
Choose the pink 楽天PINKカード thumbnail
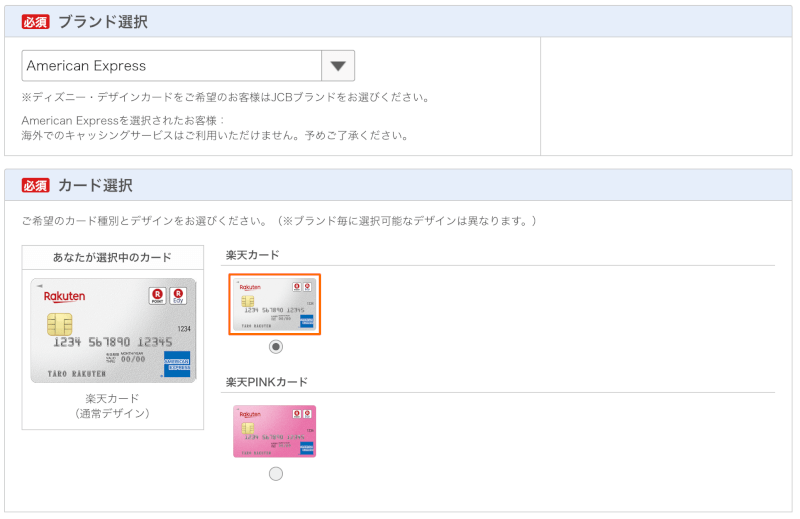pos(275,431)
